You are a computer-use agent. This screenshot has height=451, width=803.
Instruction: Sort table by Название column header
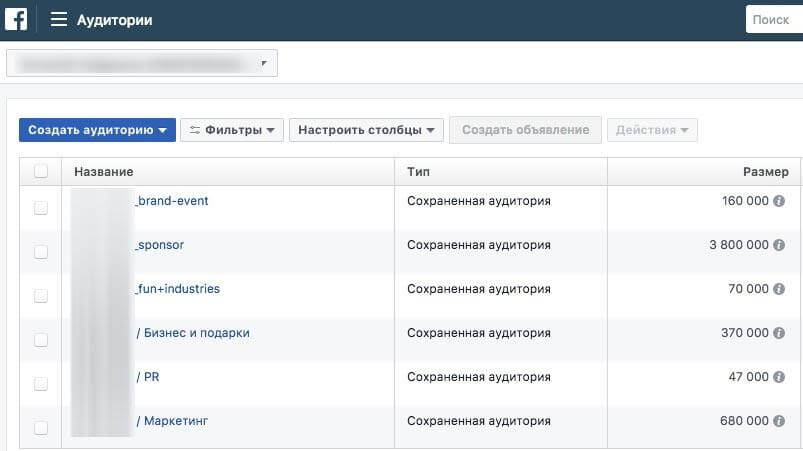point(104,172)
